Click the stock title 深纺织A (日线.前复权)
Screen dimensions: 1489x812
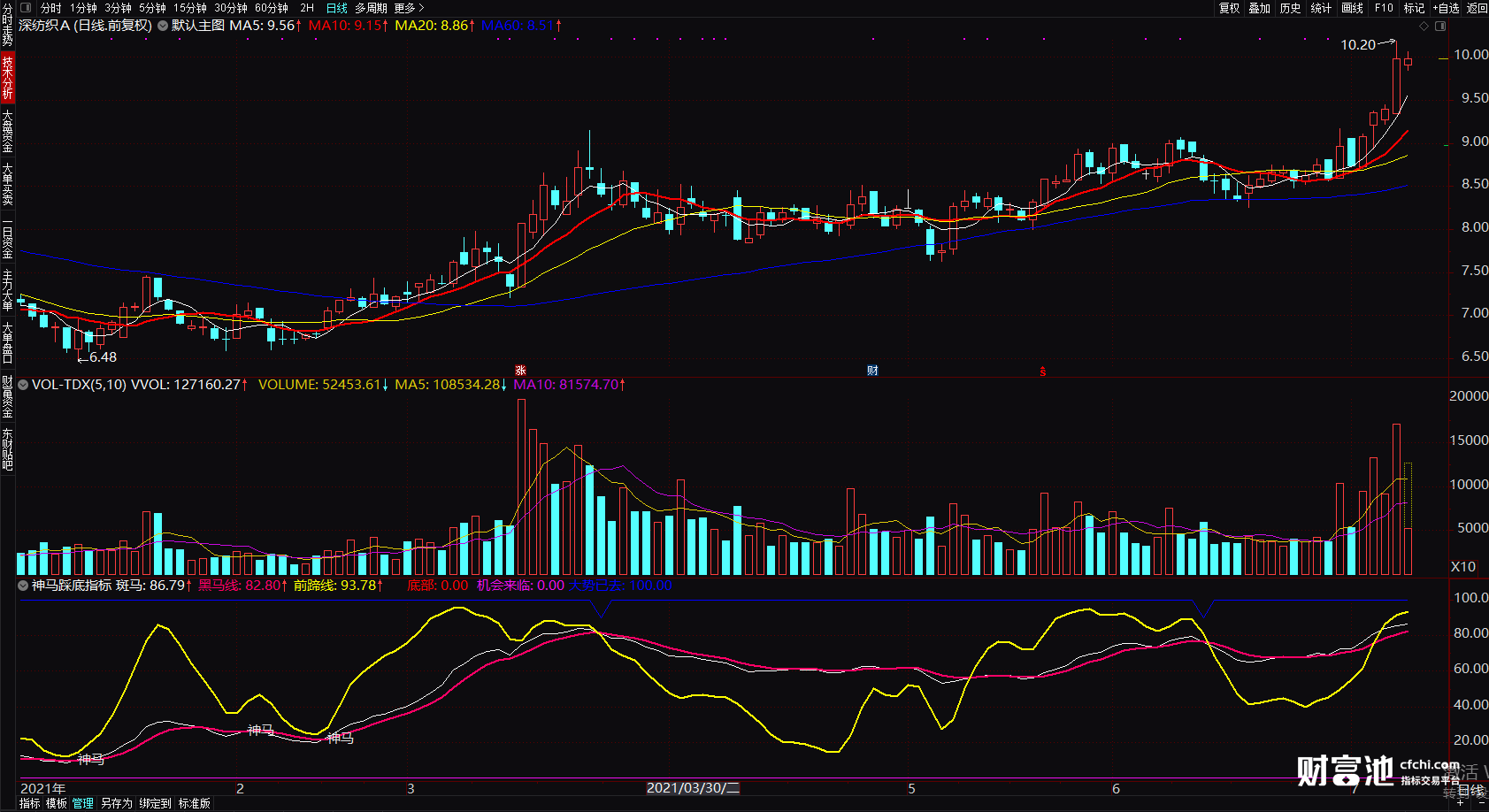[86, 26]
